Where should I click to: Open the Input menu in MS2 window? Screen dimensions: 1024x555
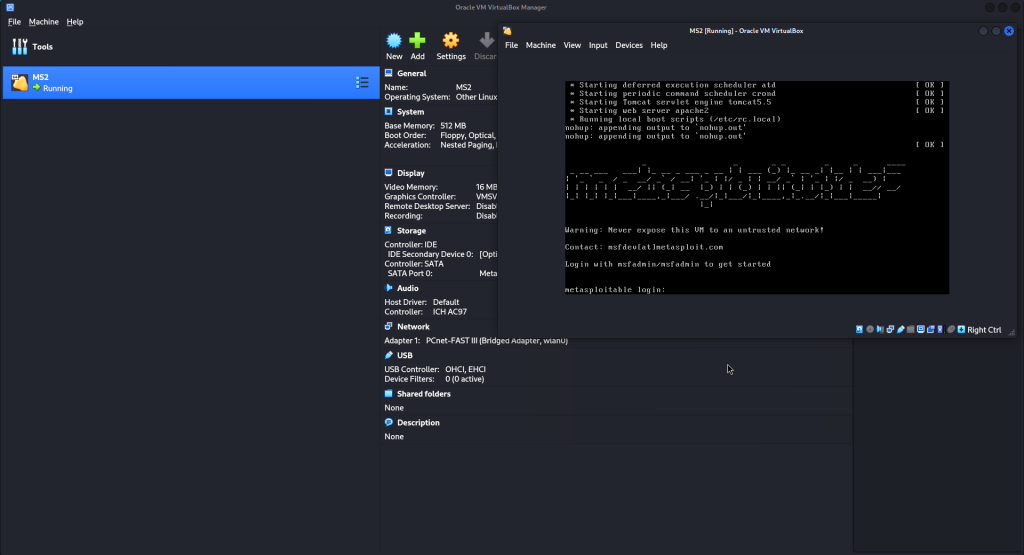pos(598,45)
